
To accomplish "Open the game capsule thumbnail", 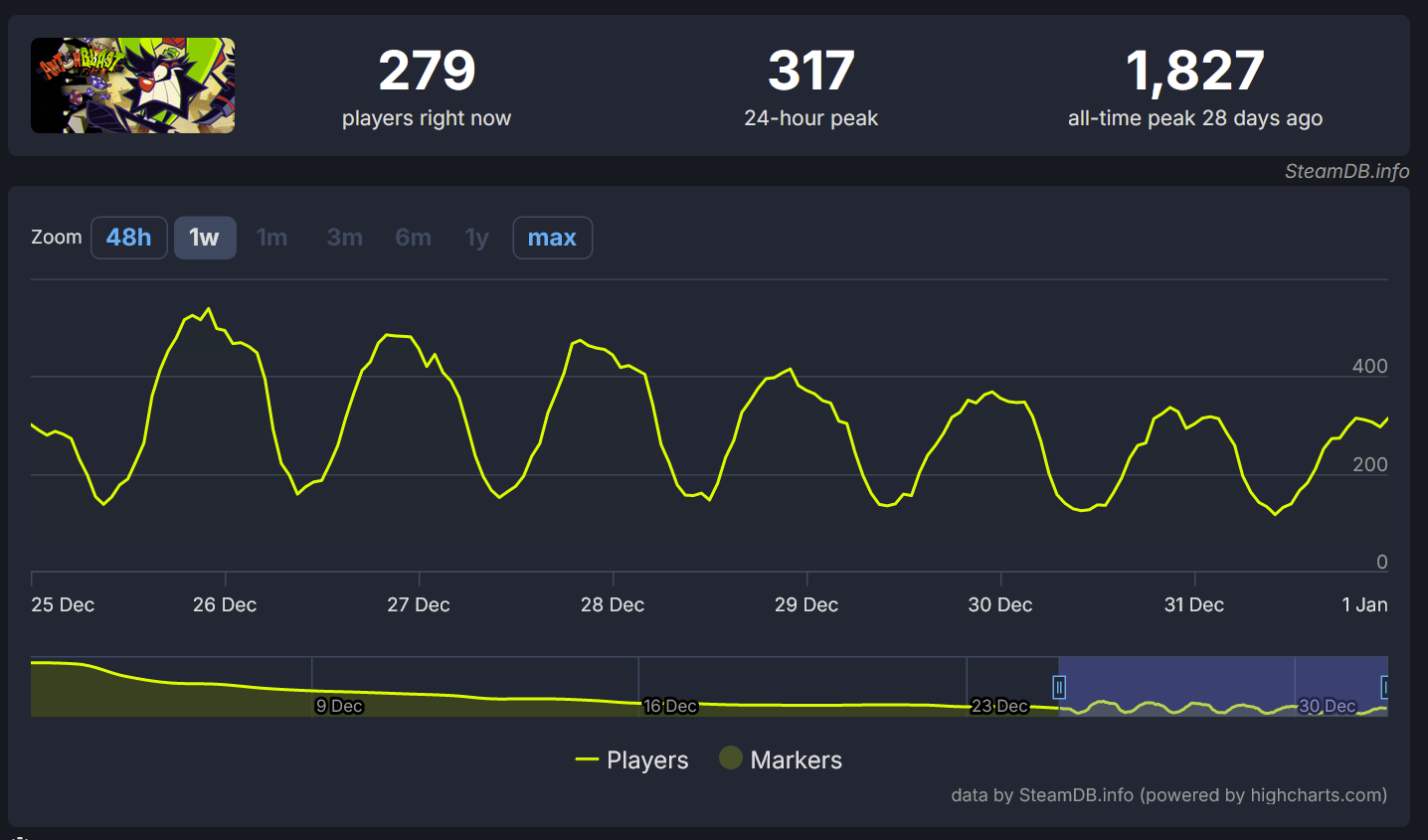I will click(x=133, y=85).
